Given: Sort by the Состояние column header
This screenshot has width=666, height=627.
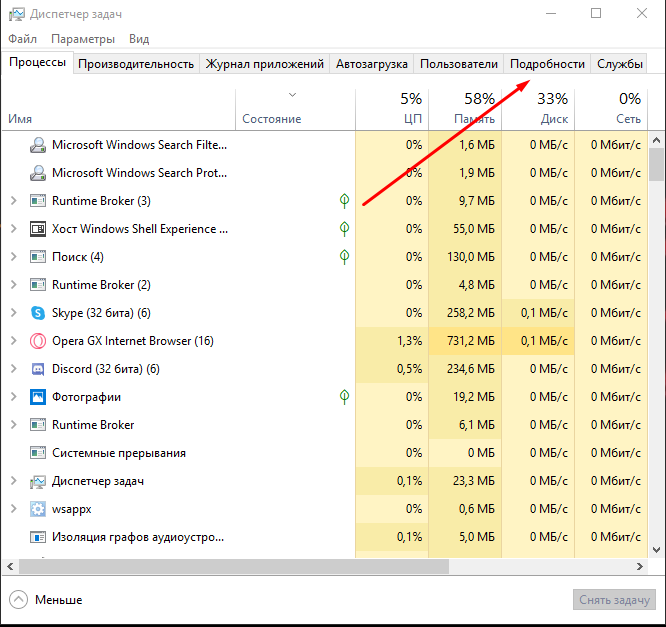Looking at the screenshot, I should (x=295, y=110).
